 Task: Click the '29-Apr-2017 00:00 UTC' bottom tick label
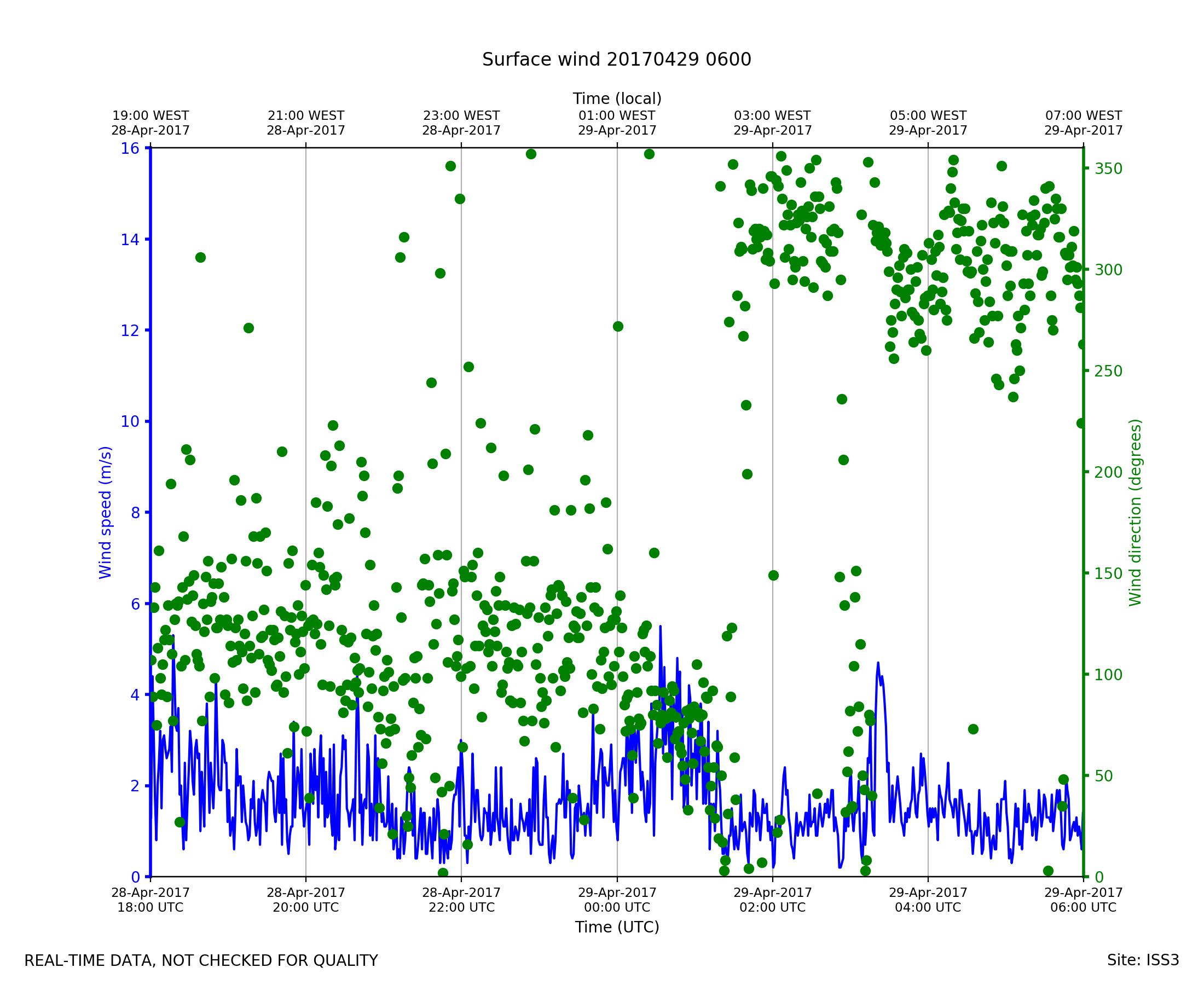pyautogui.click(x=617, y=900)
